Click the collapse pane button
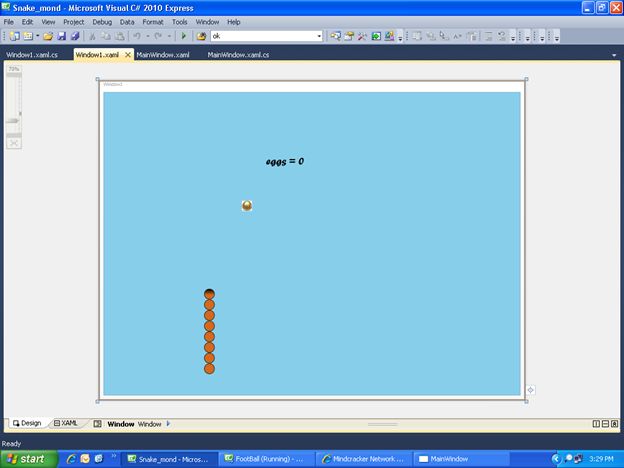The width and height of the screenshot is (624, 468). click(x=614, y=424)
